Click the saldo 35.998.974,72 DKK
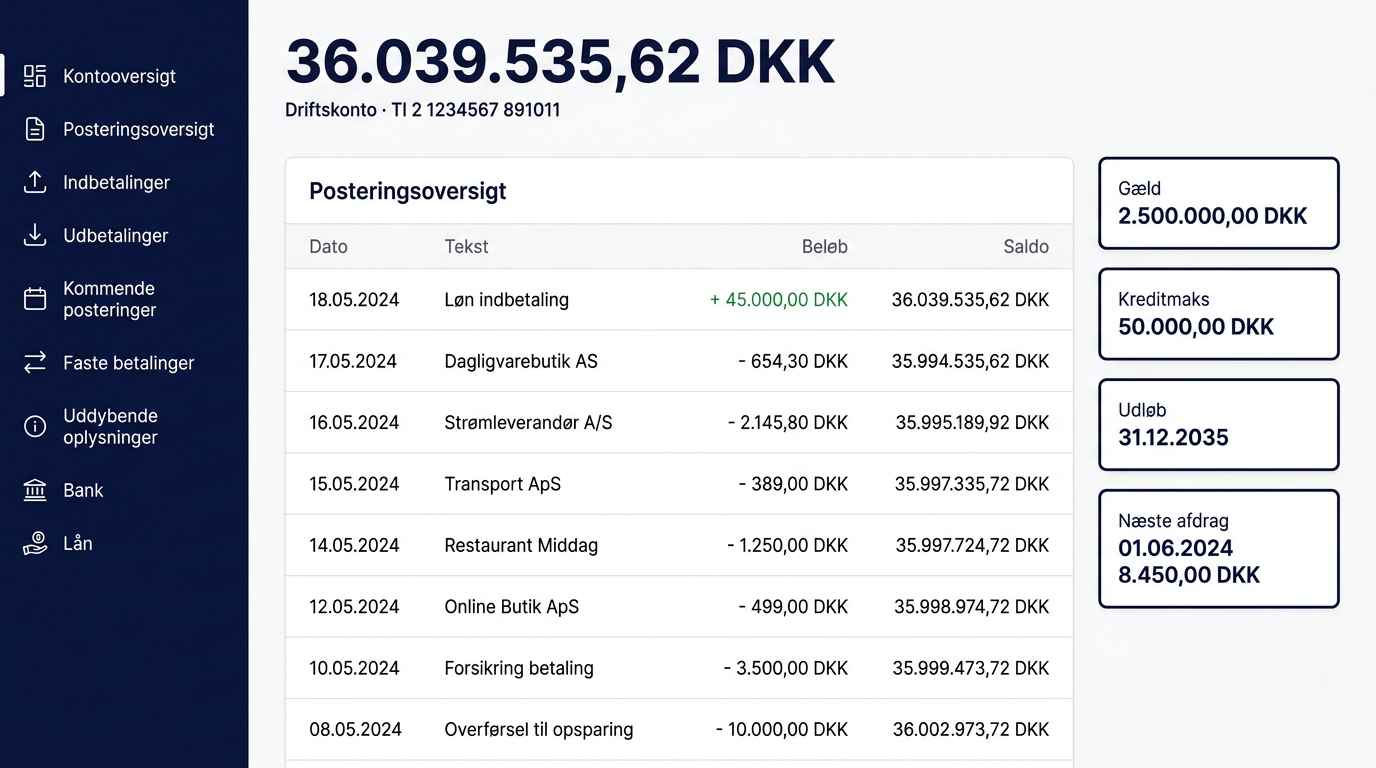This screenshot has width=1376, height=768. coord(972,606)
